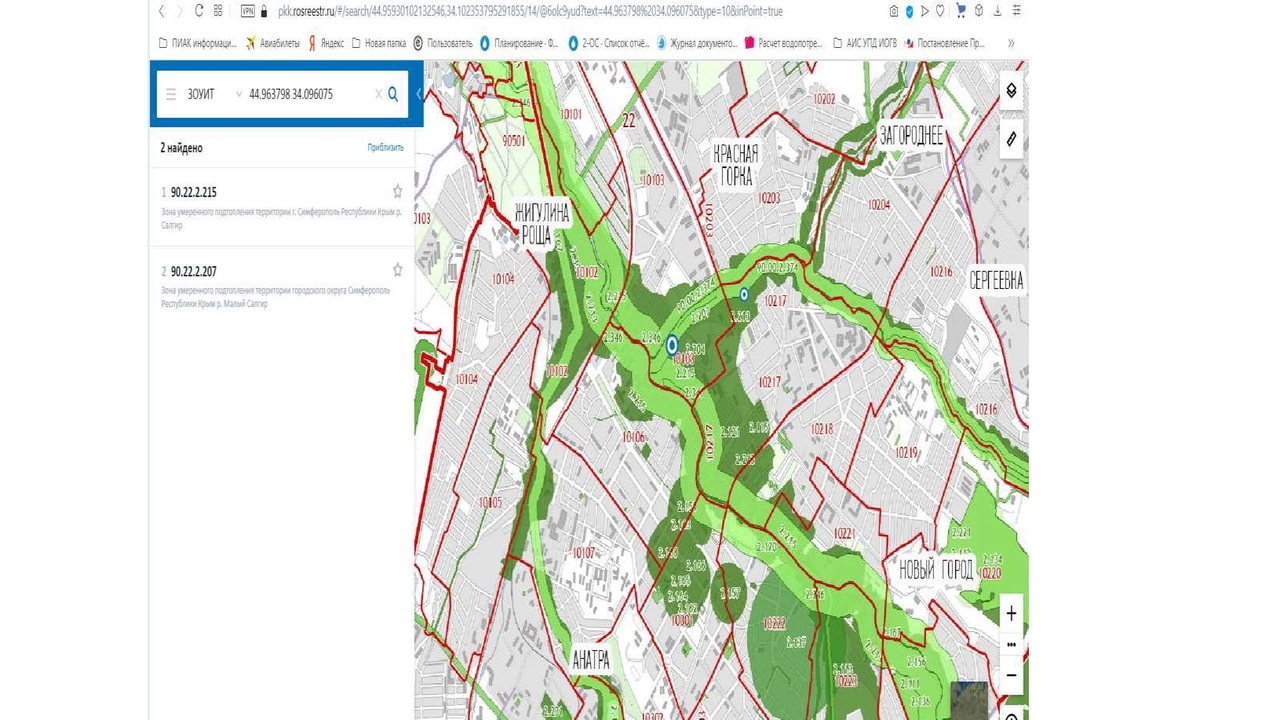
Task: Switch basemap via satellite thumbnail
Action: (x=968, y=698)
